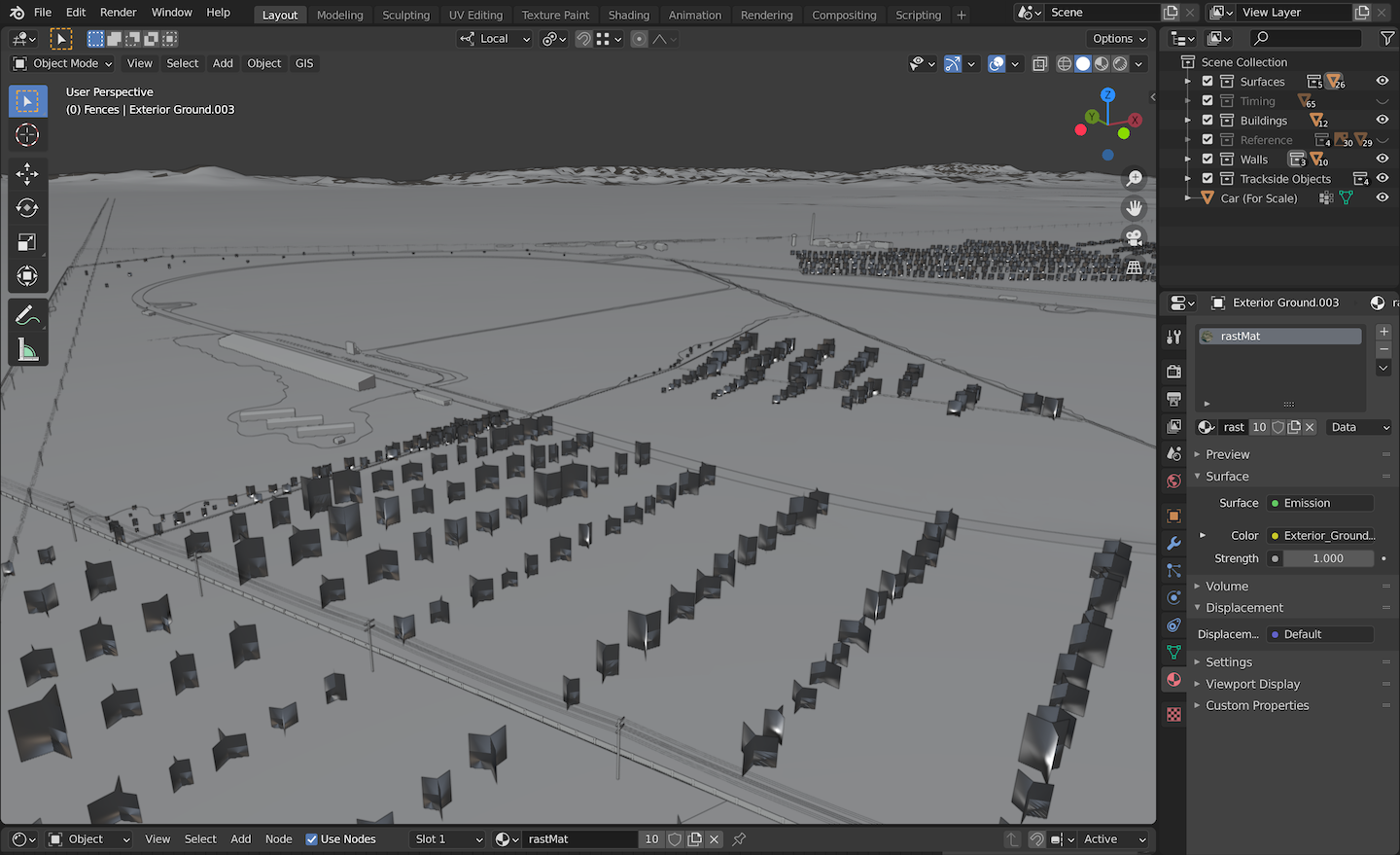
Task: Click the pan view hand icon
Action: point(1134,208)
